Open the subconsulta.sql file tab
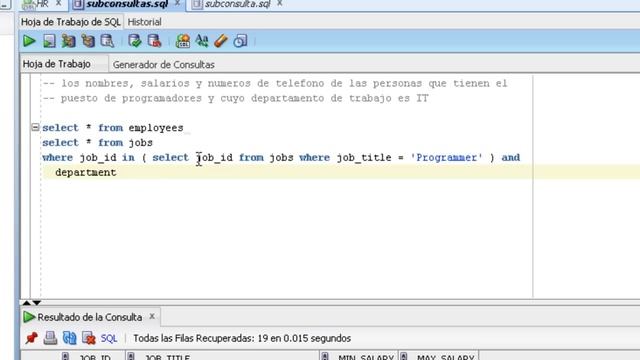 tap(238, 4)
